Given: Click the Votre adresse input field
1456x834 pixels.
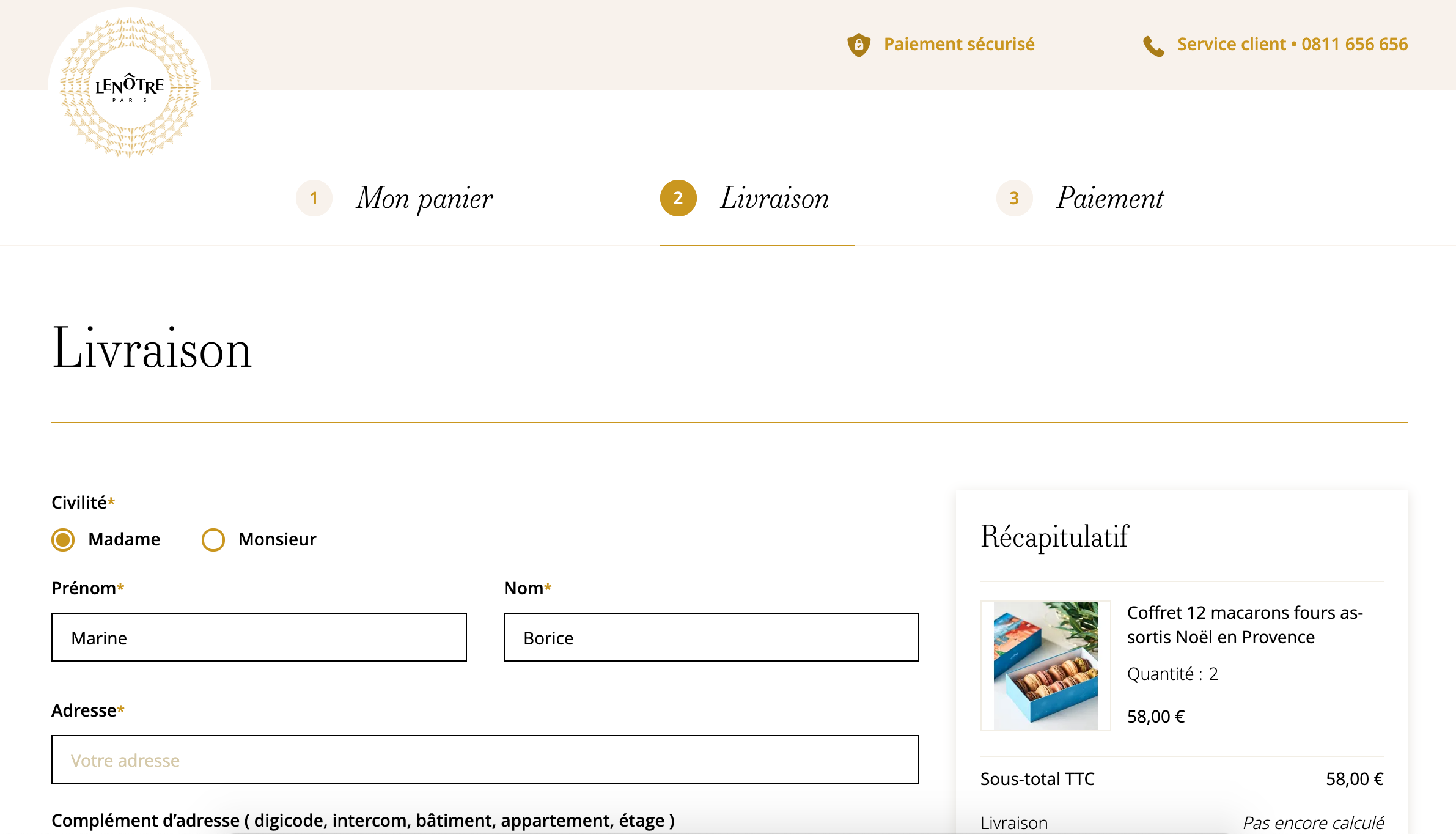Looking at the screenshot, I should [485, 759].
